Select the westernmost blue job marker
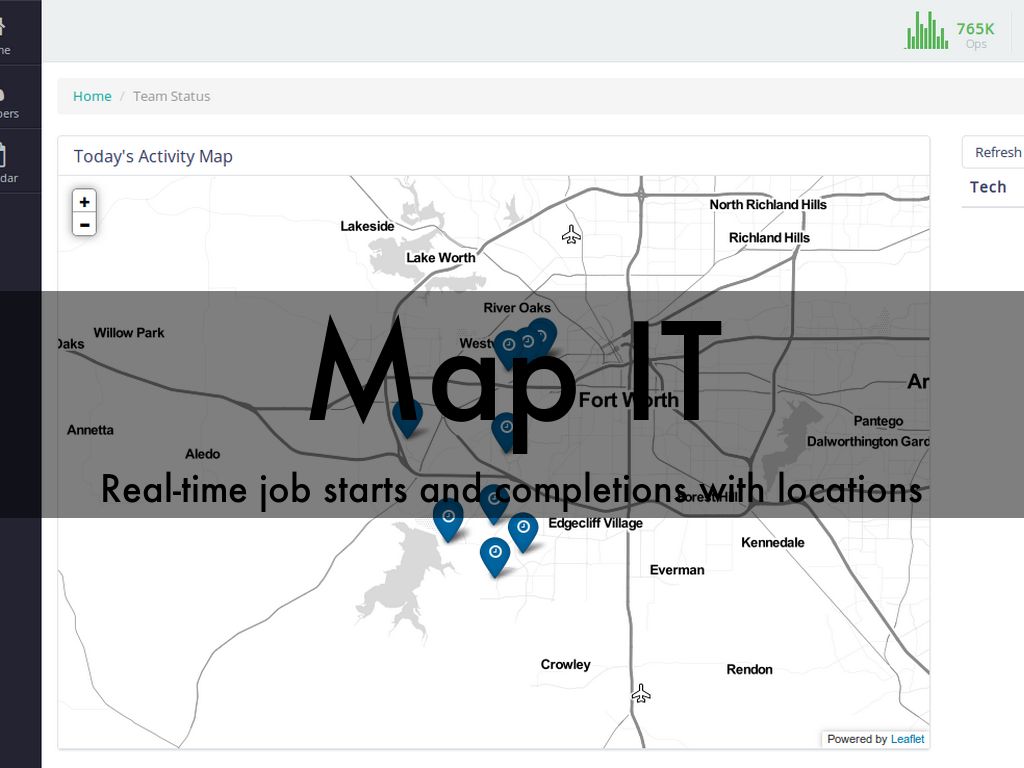The image size is (1024, 768). coord(407,415)
